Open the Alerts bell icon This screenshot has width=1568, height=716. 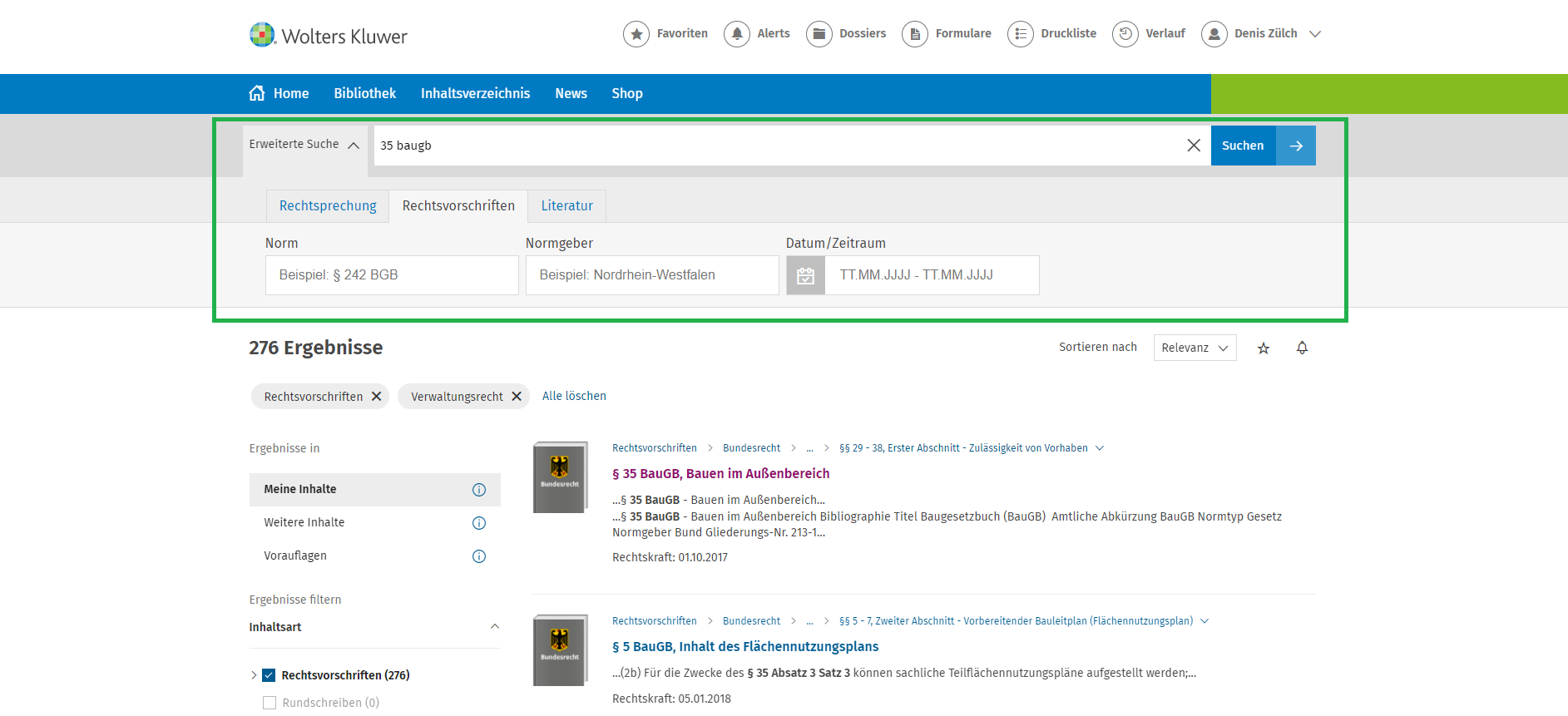(737, 34)
